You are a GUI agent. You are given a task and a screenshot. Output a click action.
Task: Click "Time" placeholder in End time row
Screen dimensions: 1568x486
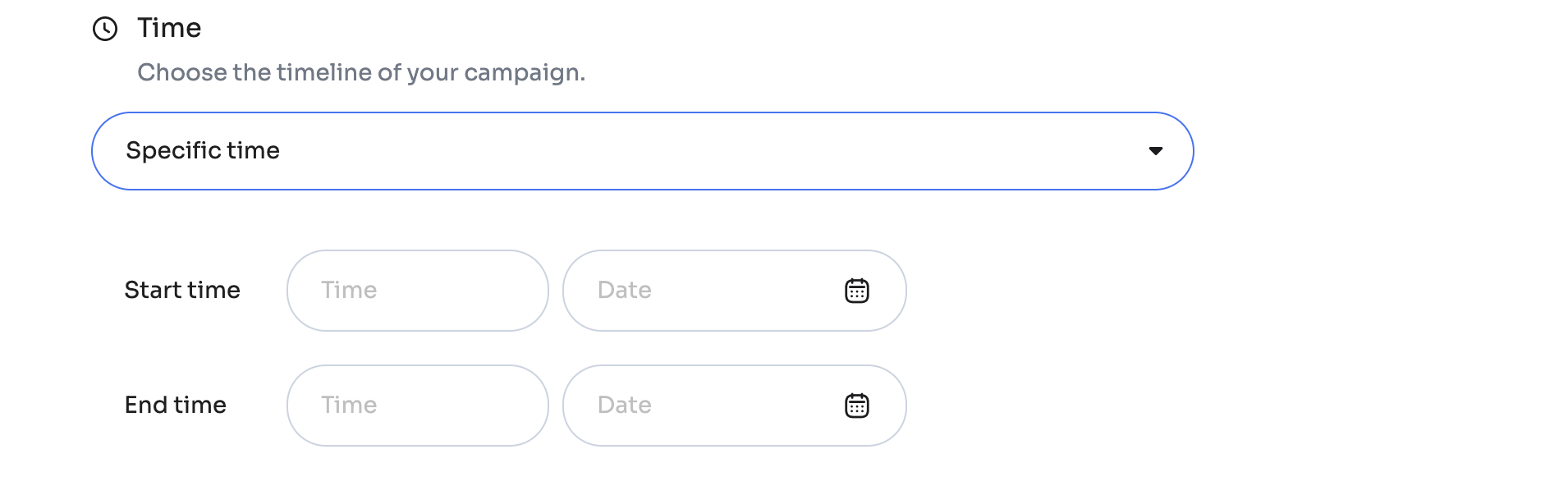coord(349,406)
